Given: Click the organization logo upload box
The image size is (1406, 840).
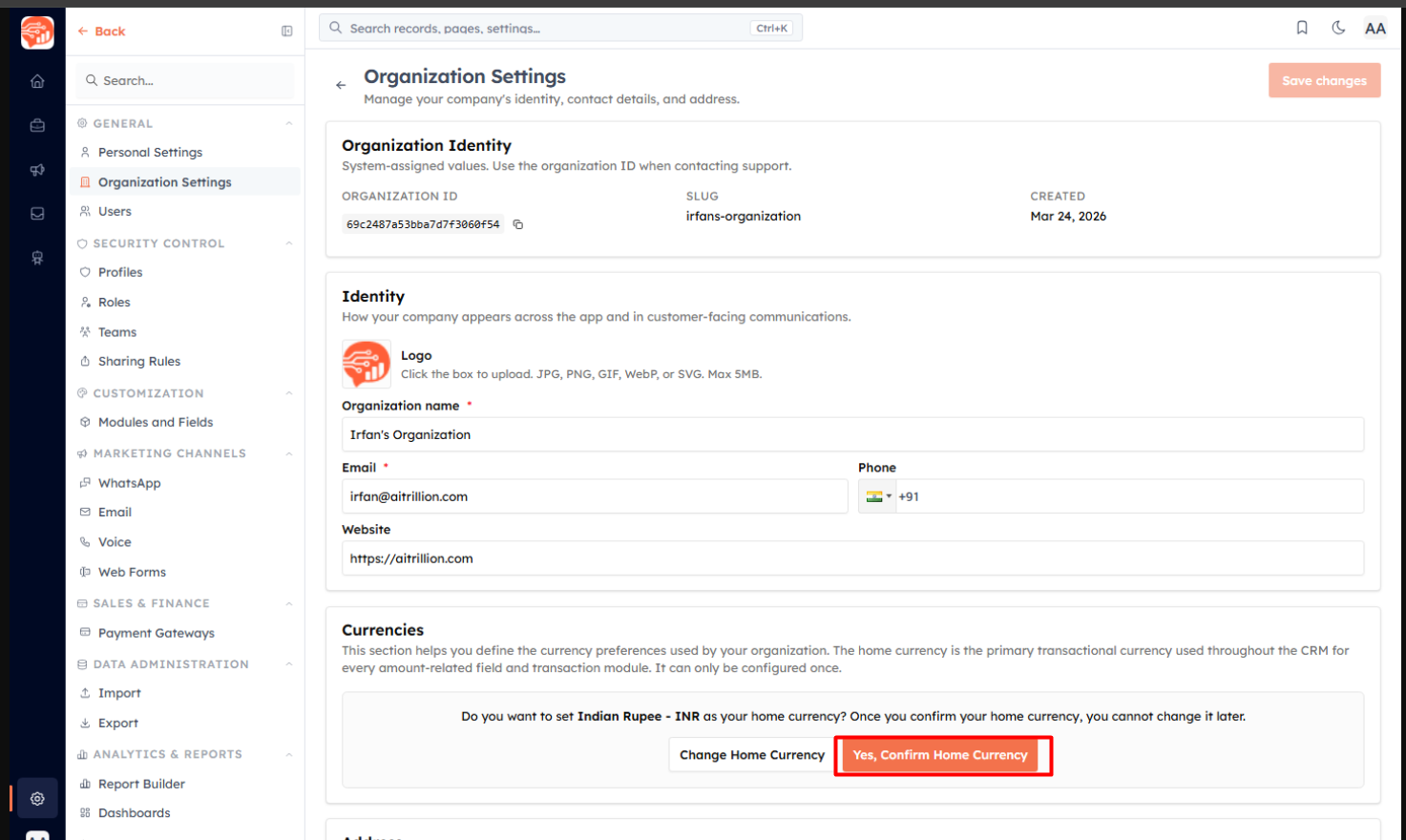Looking at the screenshot, I should coord(367,365).
